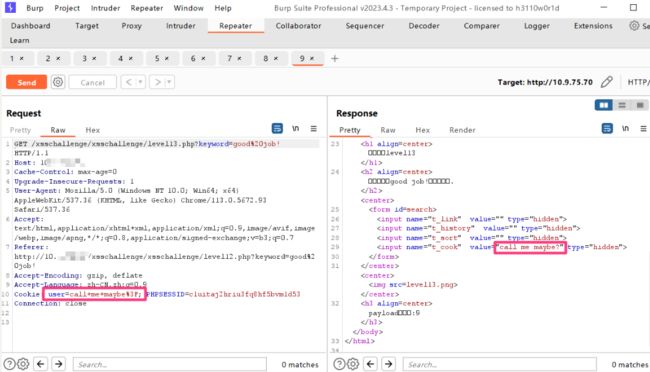Open the Settings gear in the top bar
650x372 pixels.
634,26
